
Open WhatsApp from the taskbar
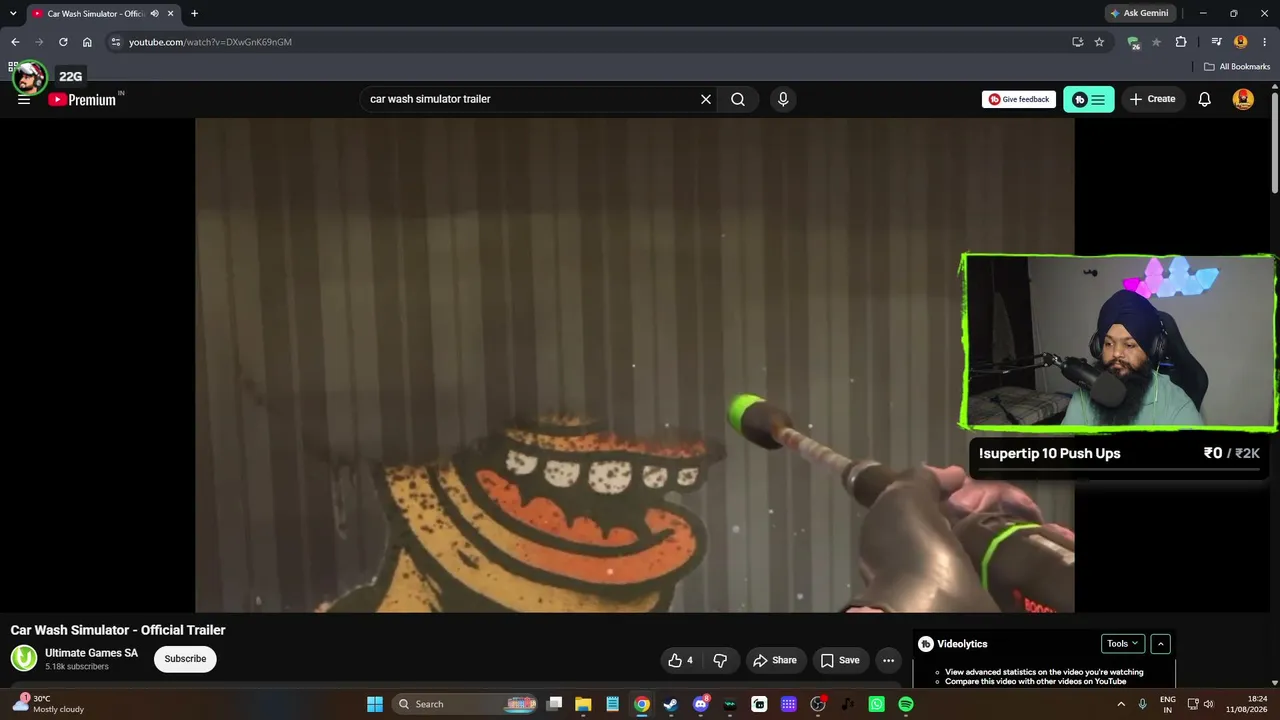click(876, 704)
